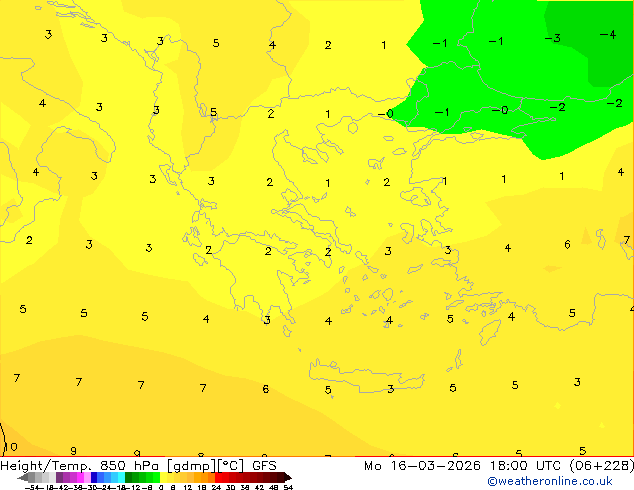Click the date '16-03-2026'
Screen dimensions: 634x490
click(x=435, y=465)
